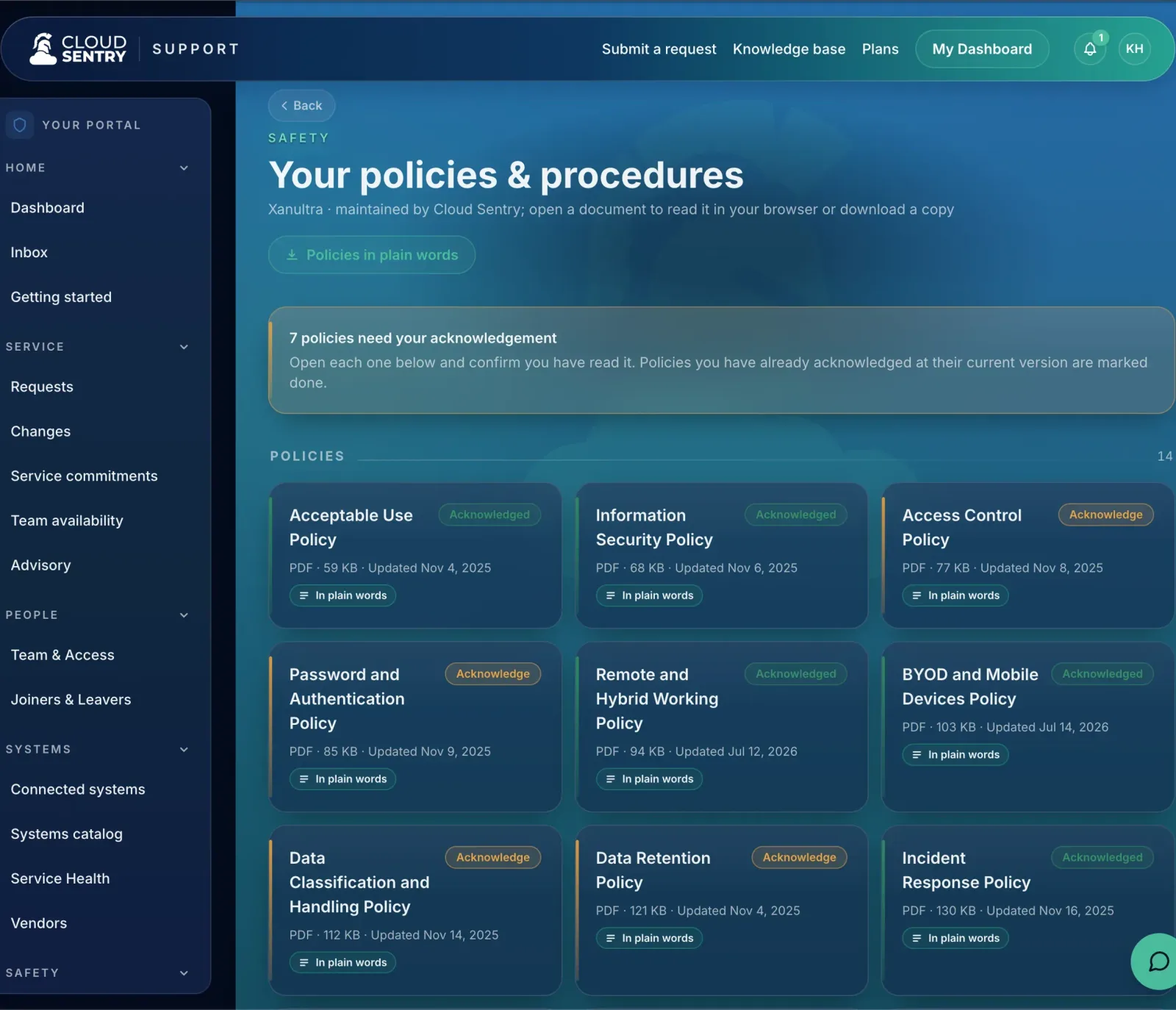This screenshot has height=1010, width=1176.
Task: Open Service Health in sidebar
Action: pos(60,878)
